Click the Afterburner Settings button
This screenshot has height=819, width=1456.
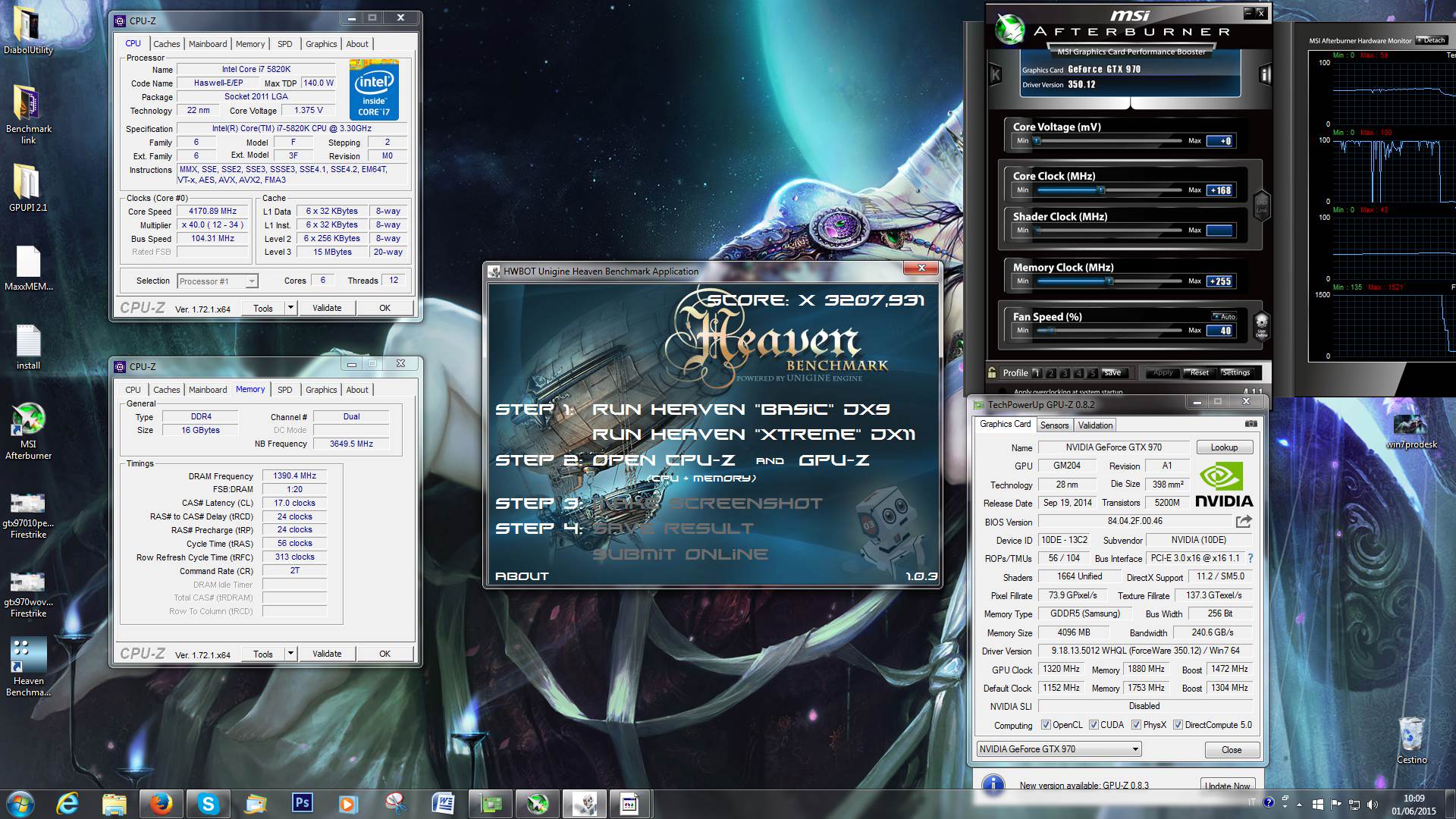click(1235, 372)
